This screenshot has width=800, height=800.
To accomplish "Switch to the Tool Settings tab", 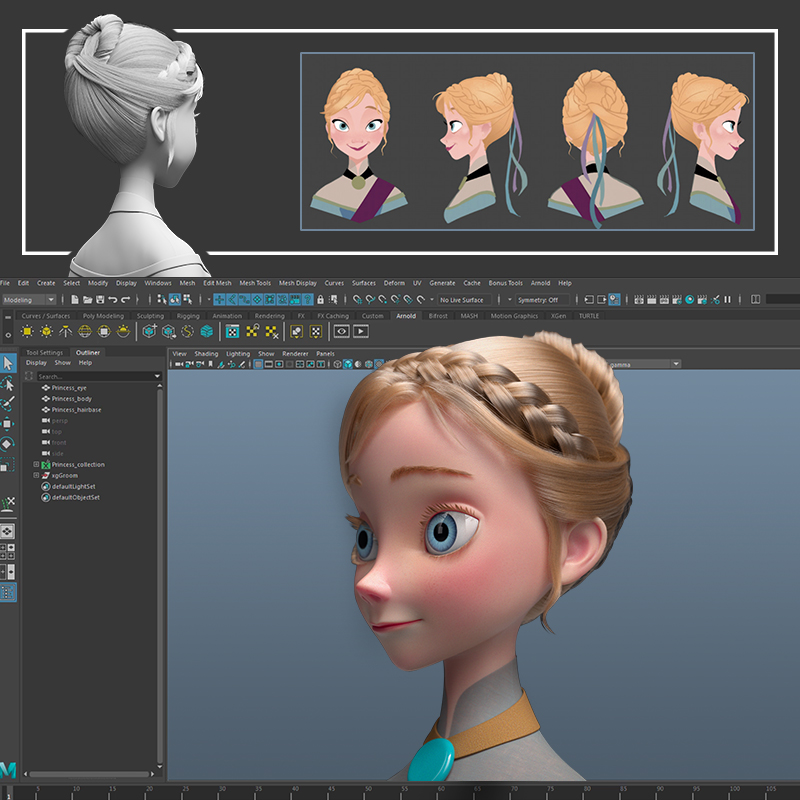I will [44, 353].
